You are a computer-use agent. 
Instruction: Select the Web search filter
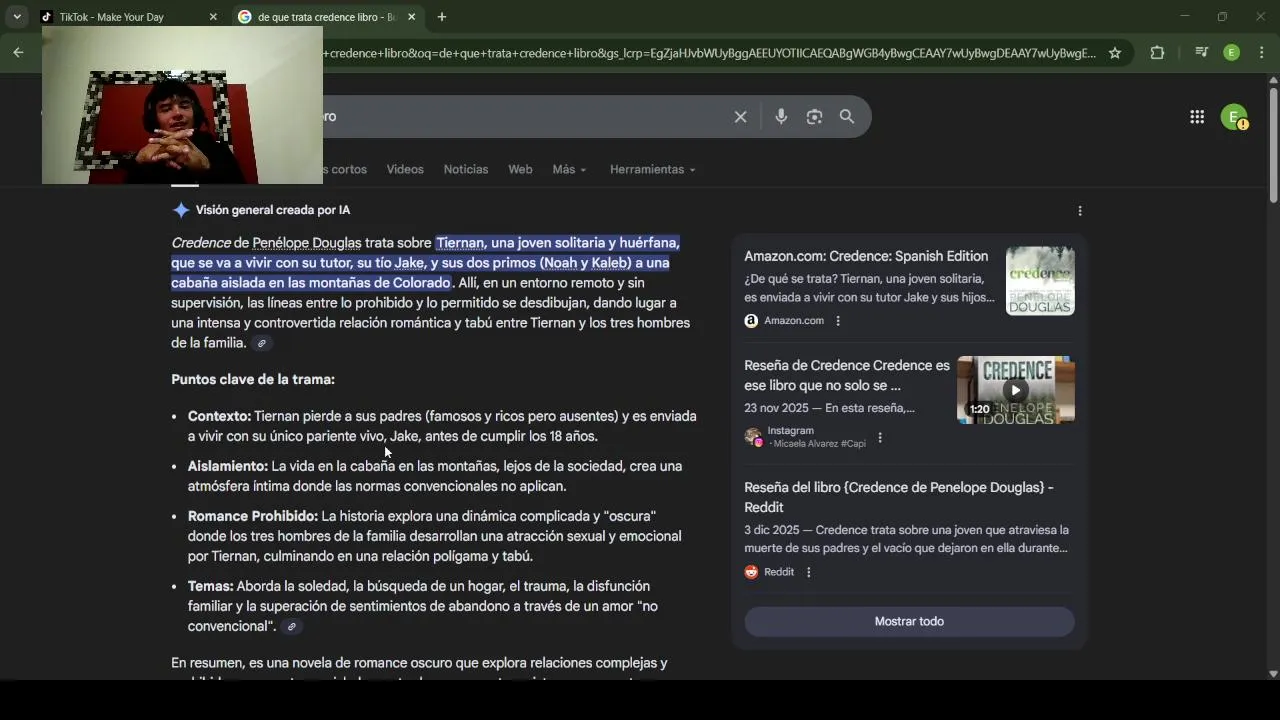[520, 169]
